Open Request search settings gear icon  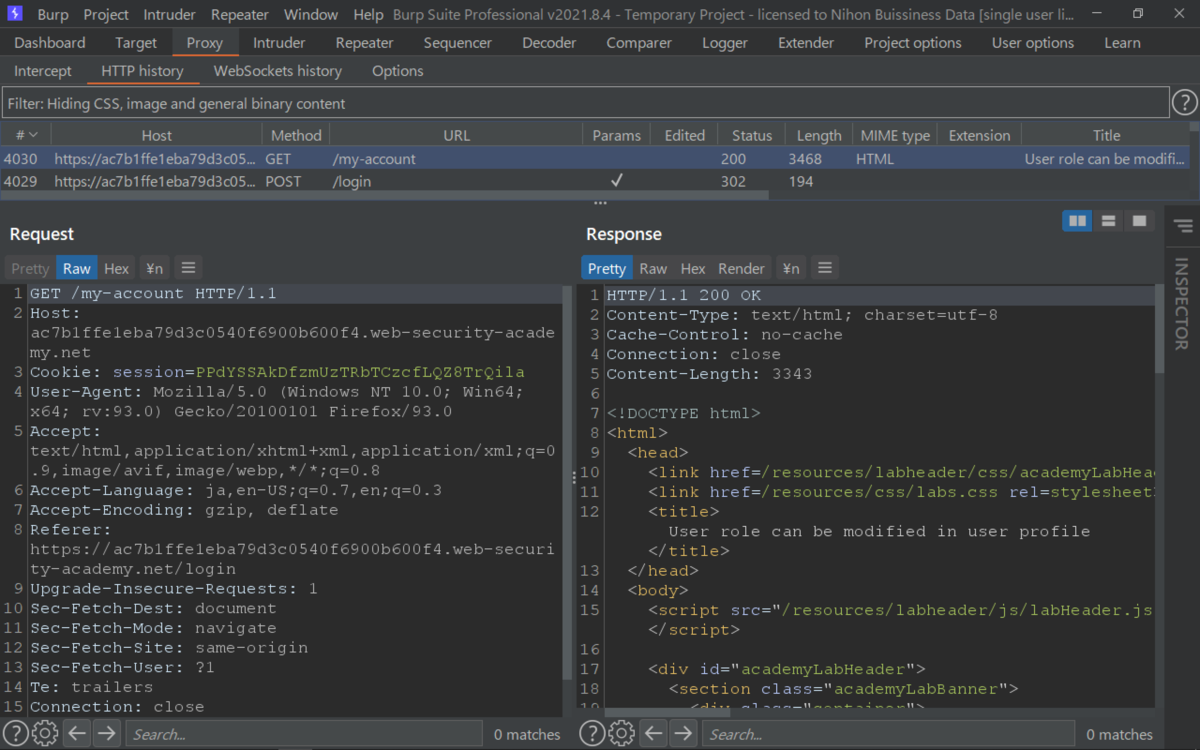45,733
